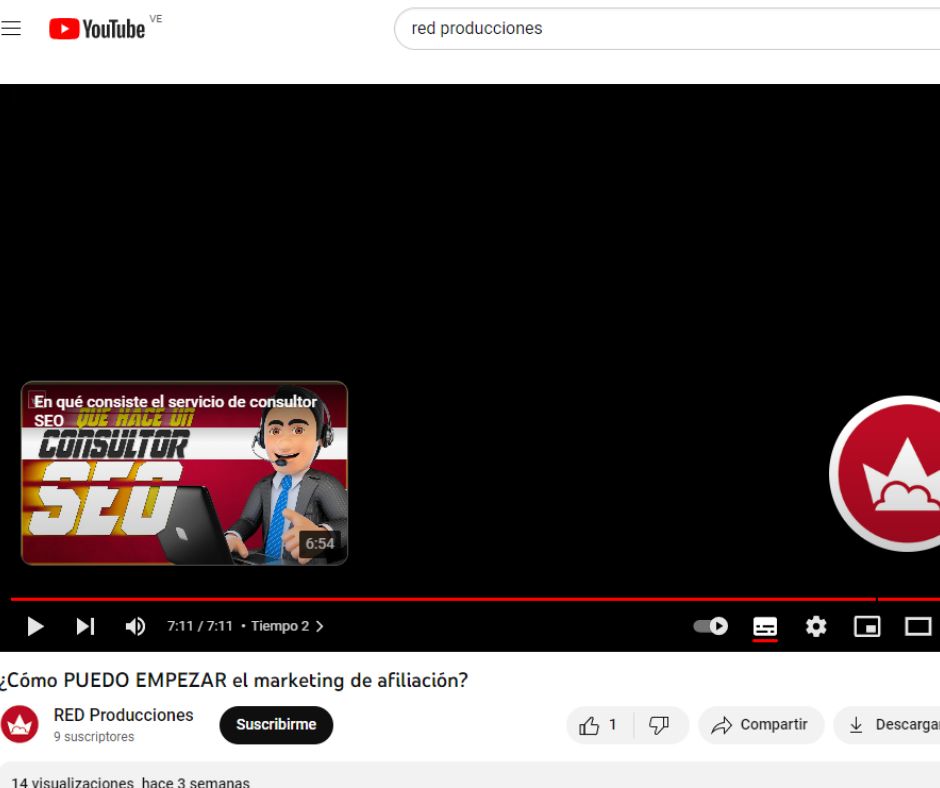
Task: Toggle autoplay off
Action: (x=711, y=625)
